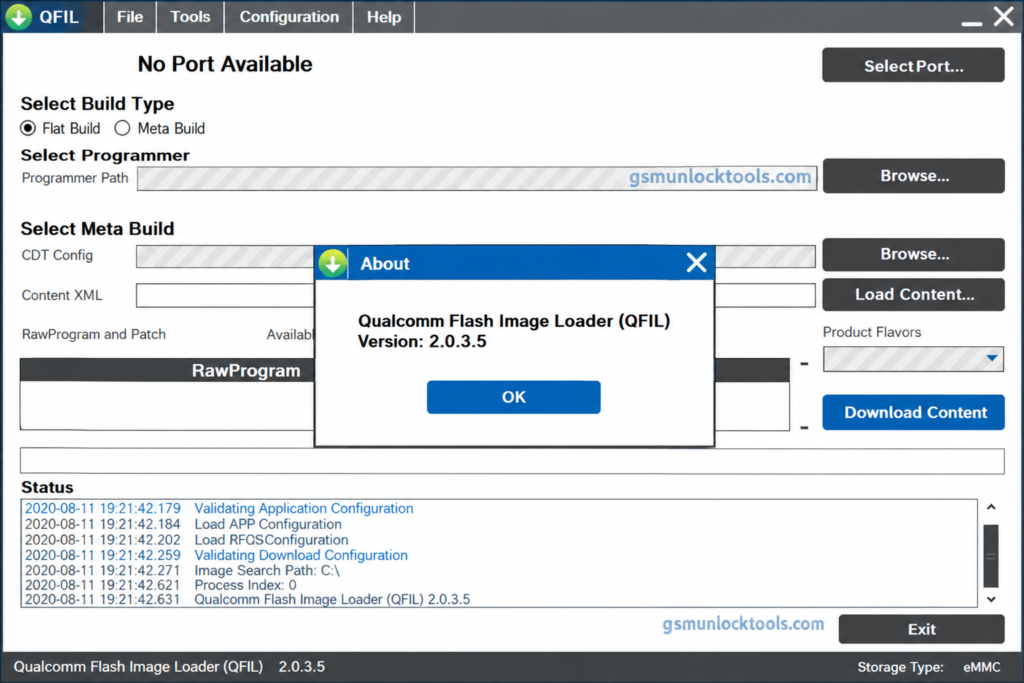Click the Download Content button
This screenshot has width=1024, height=683.
[914, 412]
